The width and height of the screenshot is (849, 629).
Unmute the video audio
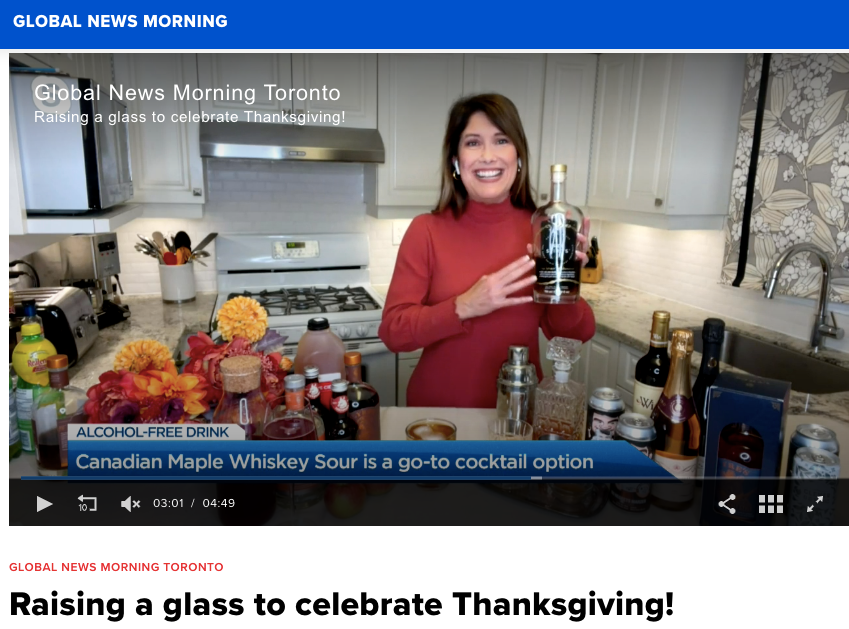tap(130, 504)
